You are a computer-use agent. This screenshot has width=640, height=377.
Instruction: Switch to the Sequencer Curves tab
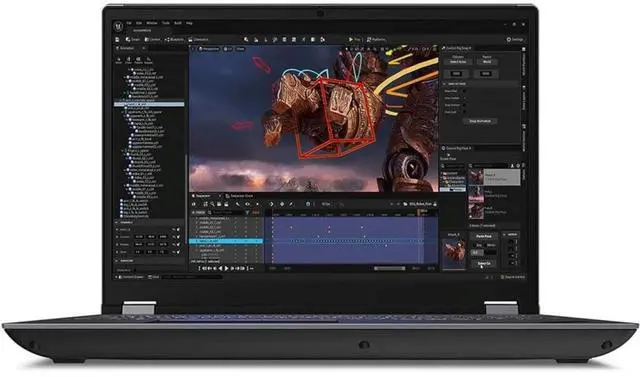point(240,196)
